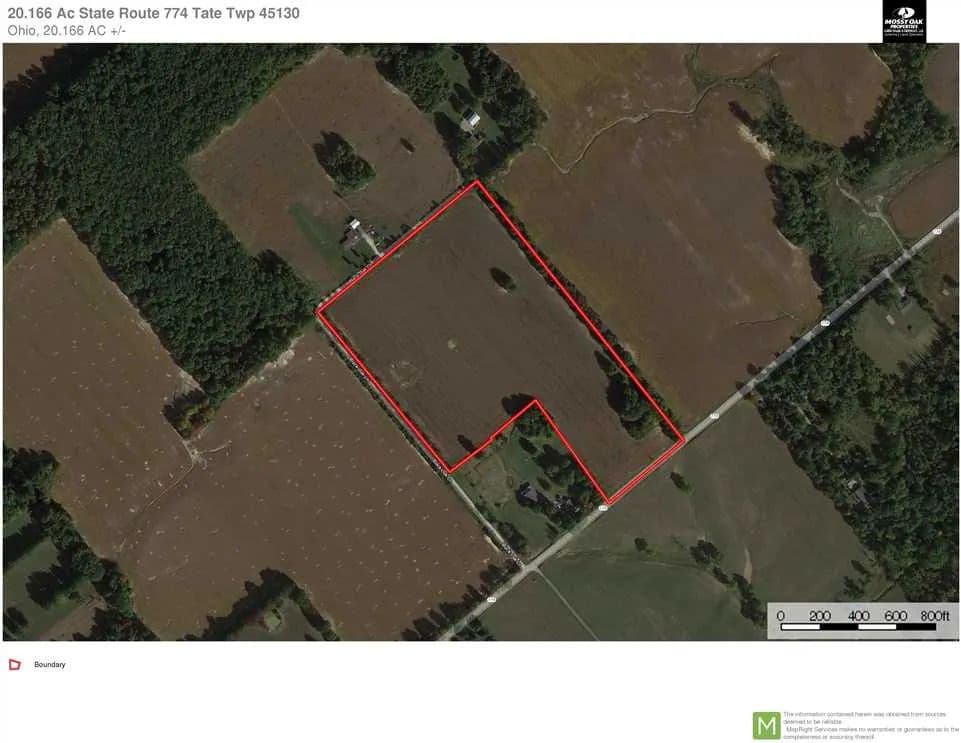Image resolution: width=961 pixels, height=743 pixels.
Task: Click the route marker near boundary's eastern corner
Action: pos(715,416)
